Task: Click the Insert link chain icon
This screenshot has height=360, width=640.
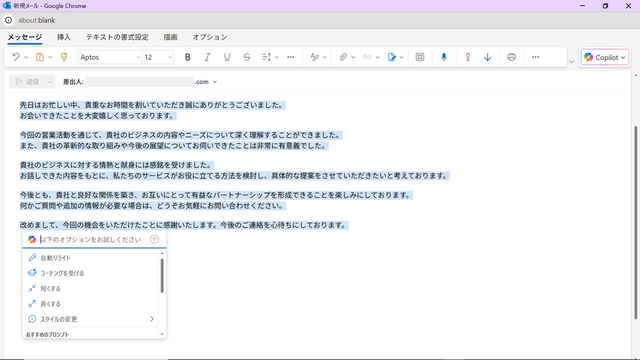Action: [367, 57]
